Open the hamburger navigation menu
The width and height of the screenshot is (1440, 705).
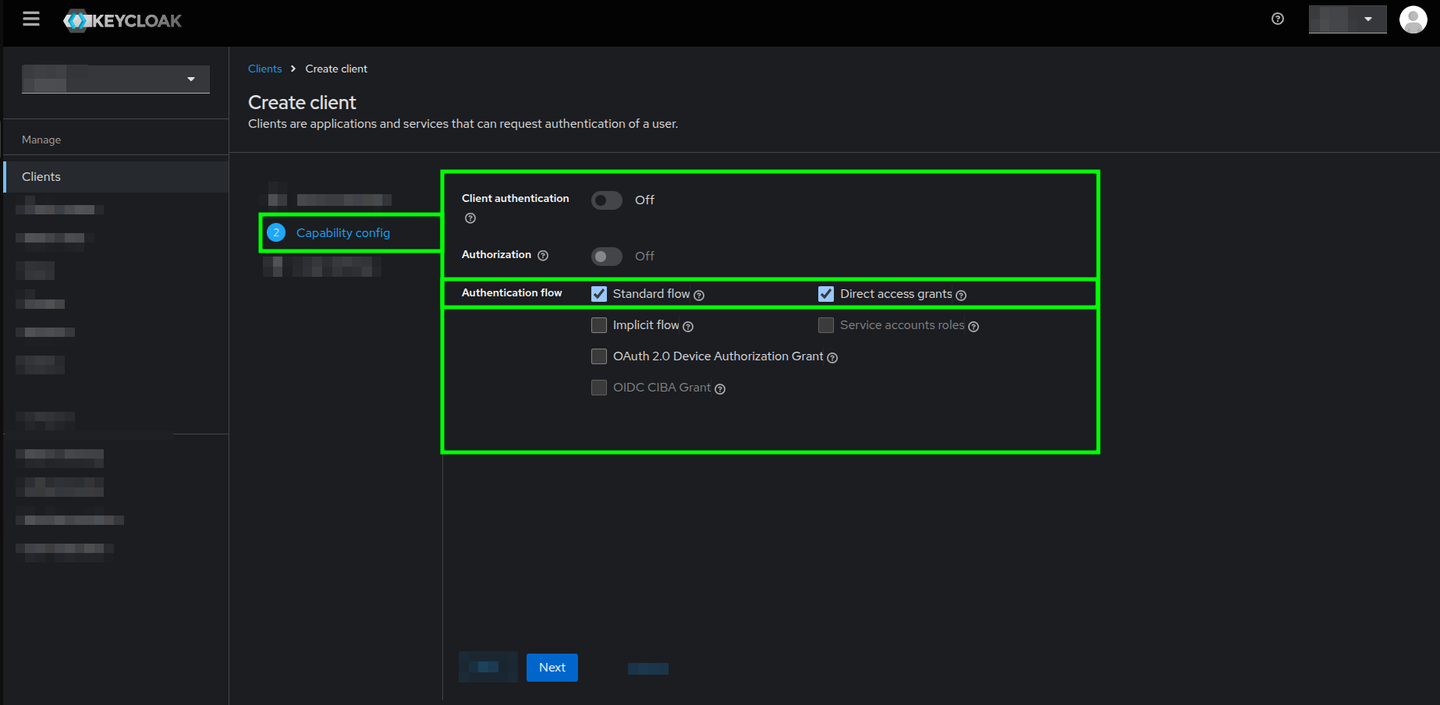point(31,18)
